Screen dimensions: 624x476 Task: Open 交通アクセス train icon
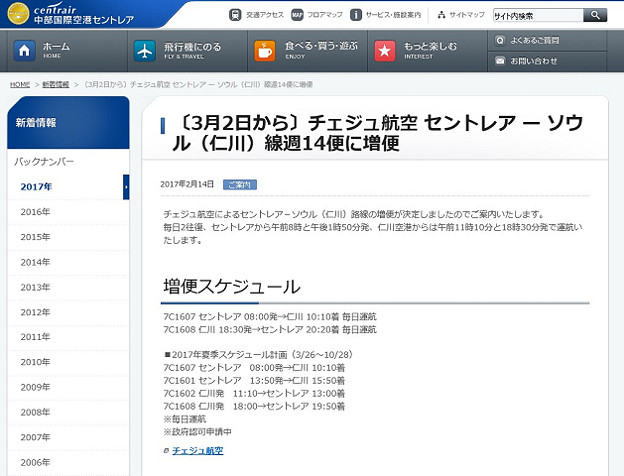[x=235, y=15]
